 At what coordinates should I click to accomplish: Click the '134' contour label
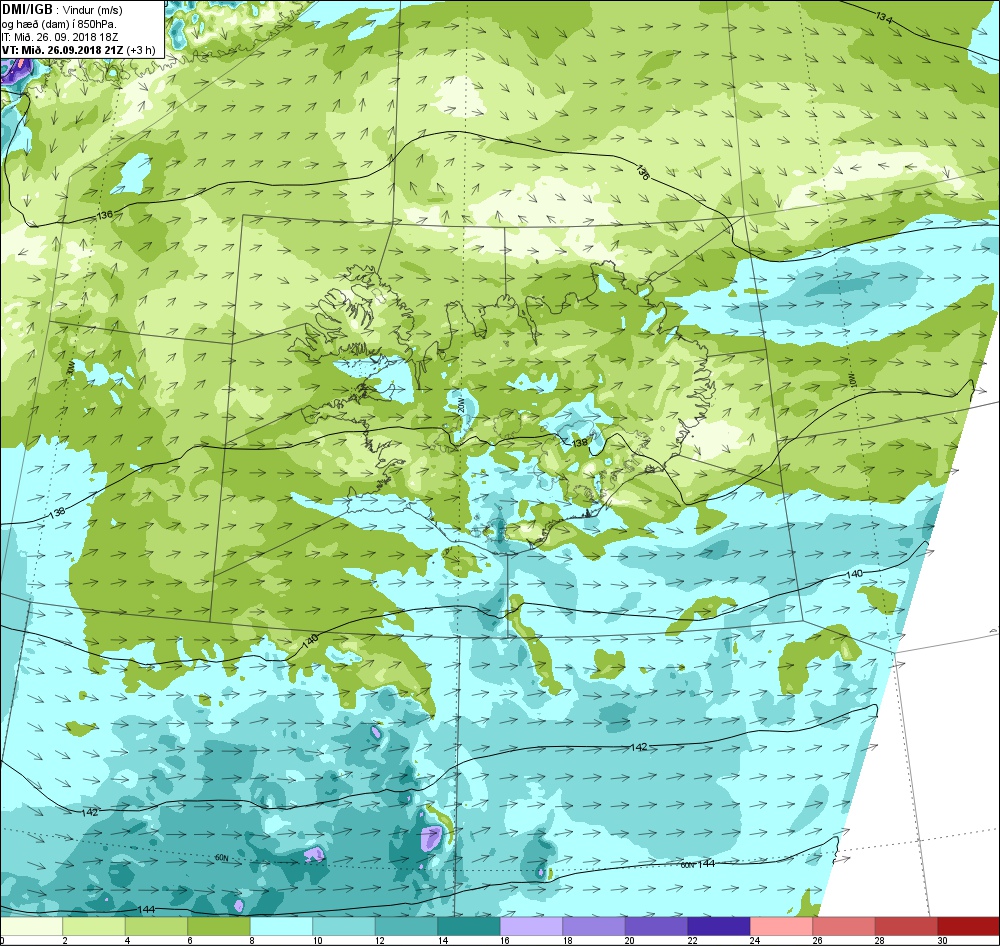pos(884,18)
